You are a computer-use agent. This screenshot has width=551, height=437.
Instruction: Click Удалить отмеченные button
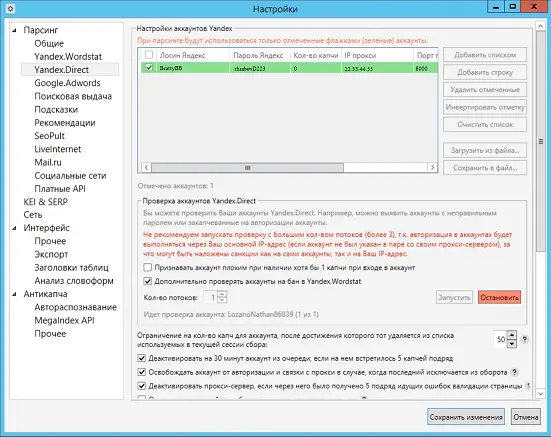pyautogui.click(x=485, y=90)
